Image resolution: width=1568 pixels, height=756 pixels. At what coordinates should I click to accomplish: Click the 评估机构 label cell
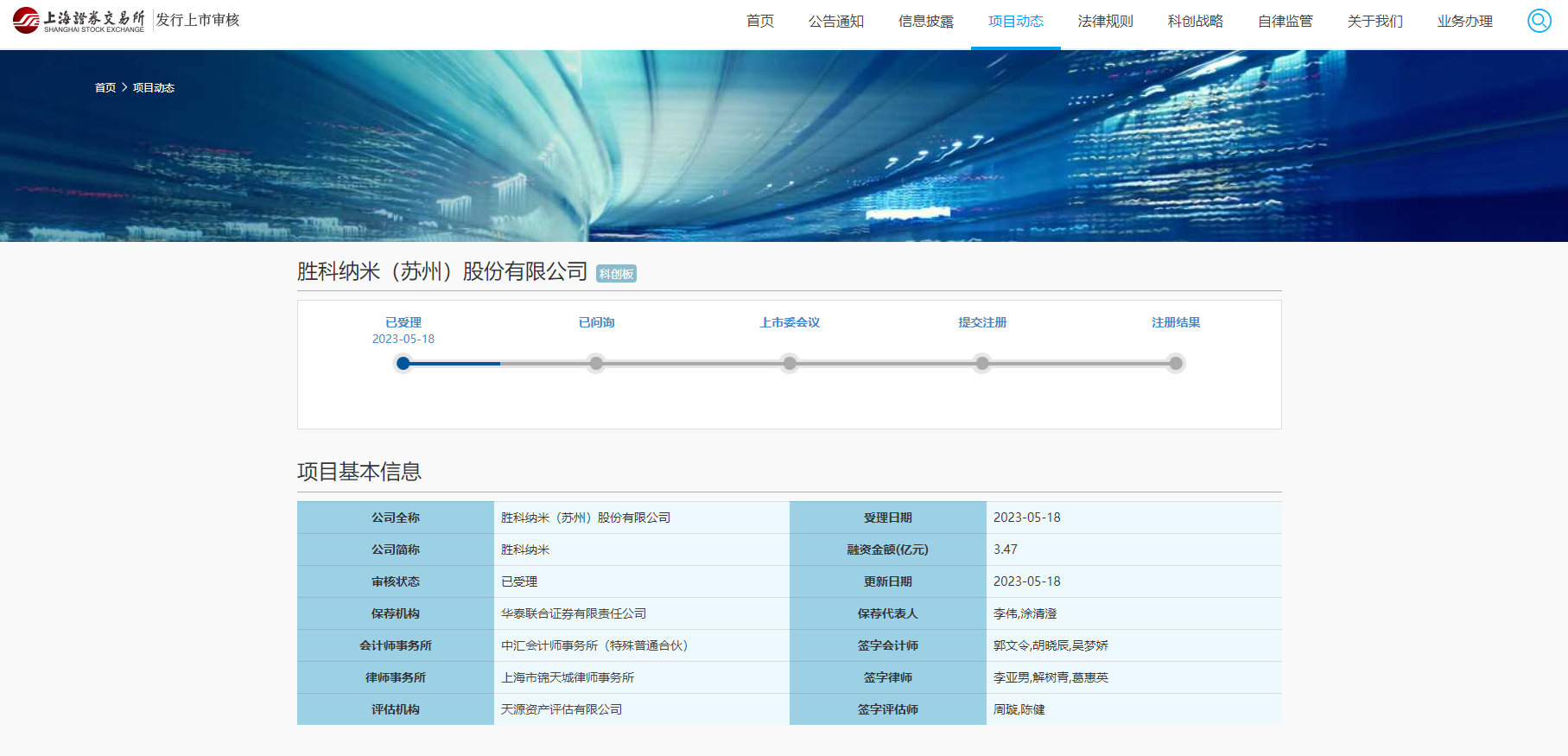click(x=396, y=709)
